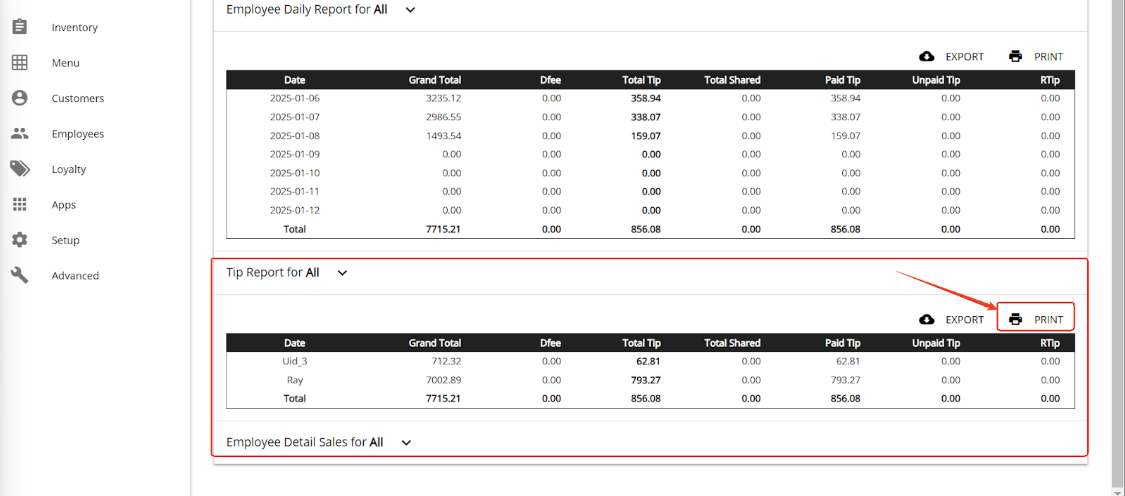Click the Inventory clipboard icon in sidebar

[x=19, y=27]
